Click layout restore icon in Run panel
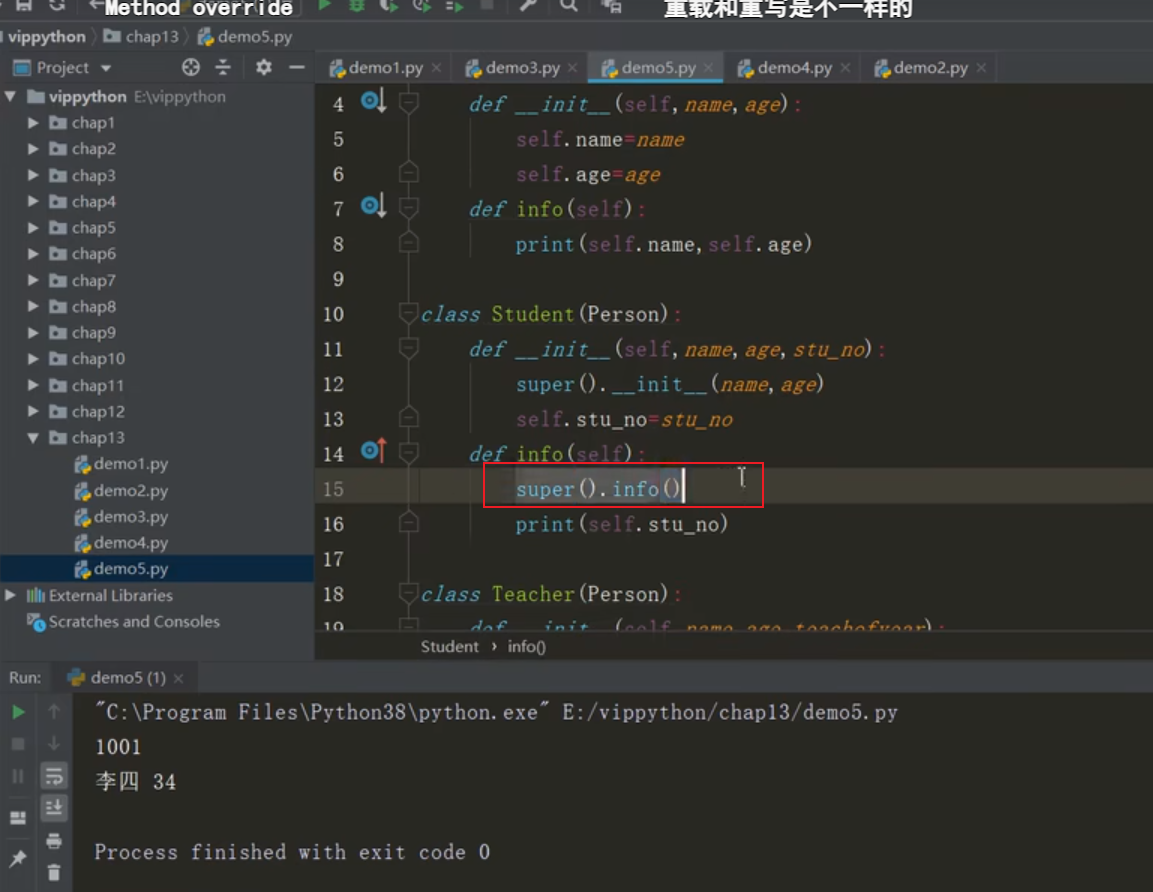 [18, 818]
